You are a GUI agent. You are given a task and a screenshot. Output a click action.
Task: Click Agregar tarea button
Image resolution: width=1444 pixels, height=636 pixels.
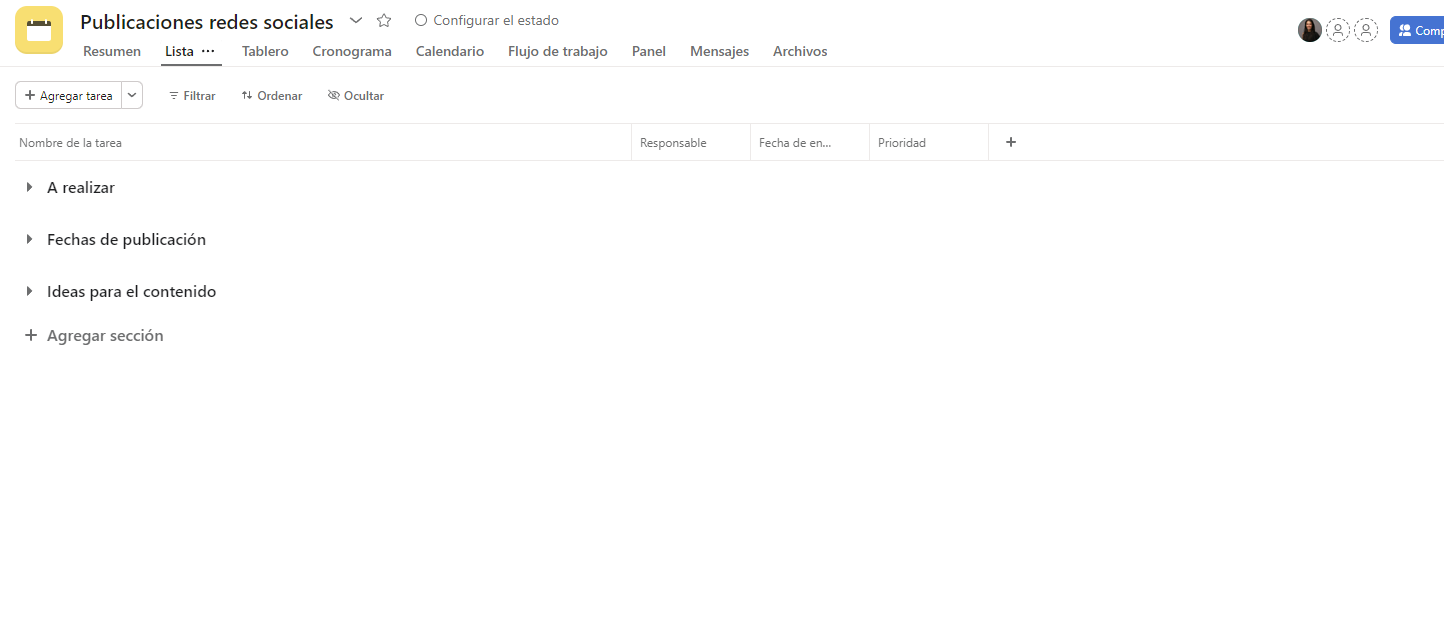coord(68,95)
